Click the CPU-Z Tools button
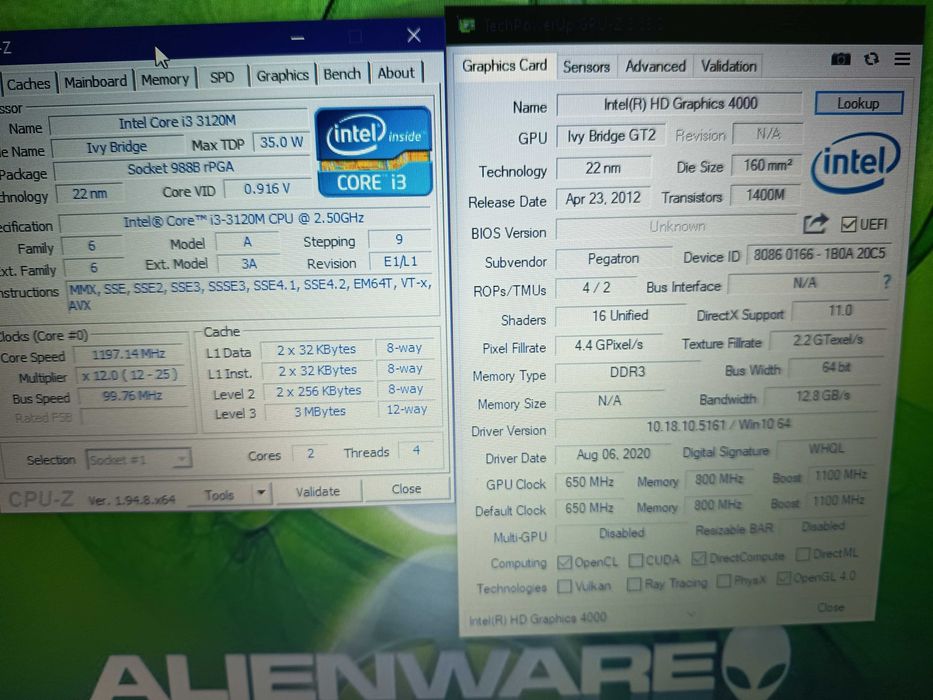The image size is (933, 700). coord(219,495)
